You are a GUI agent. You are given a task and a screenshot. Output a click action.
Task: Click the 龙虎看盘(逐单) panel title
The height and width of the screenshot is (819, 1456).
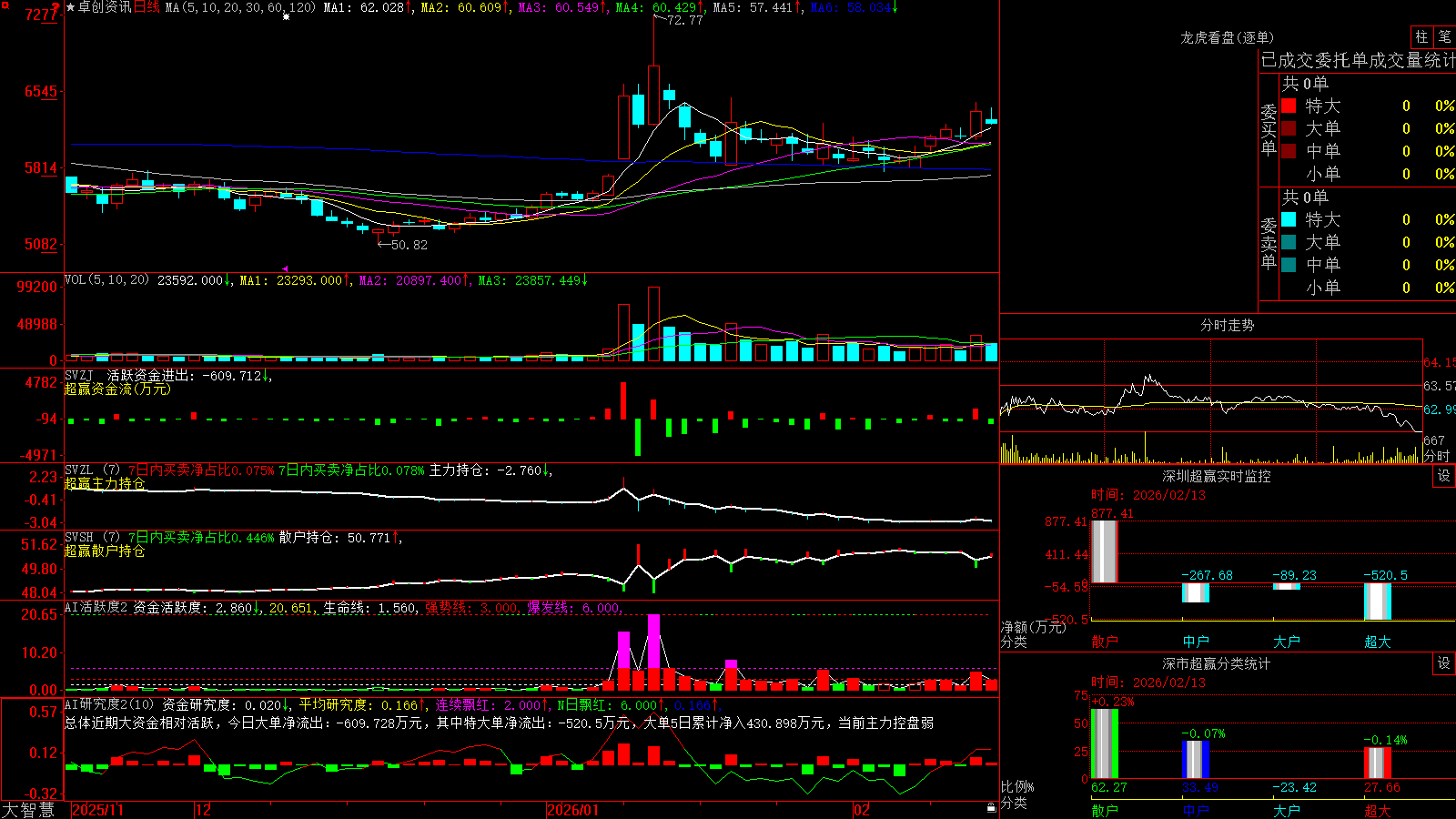coord(1228,37)
